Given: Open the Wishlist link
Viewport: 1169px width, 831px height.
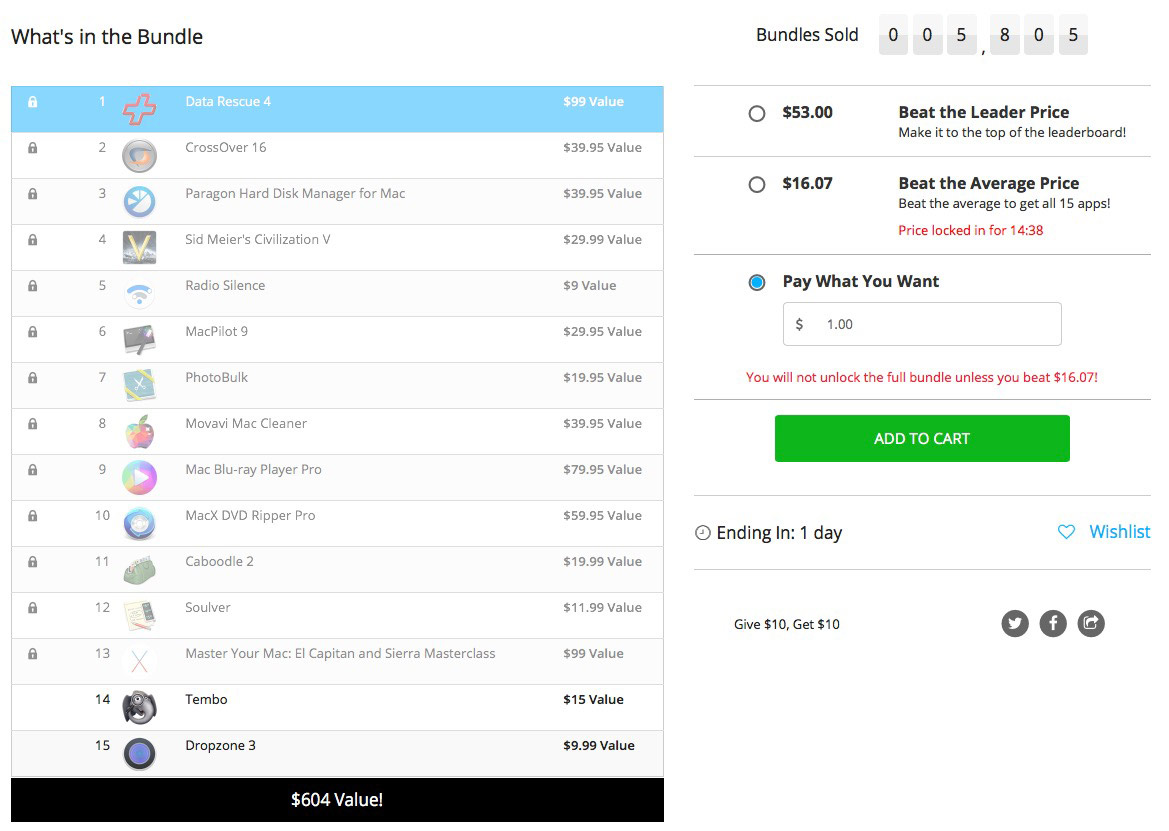Looking at the screenshot, I should point(1119,532).
